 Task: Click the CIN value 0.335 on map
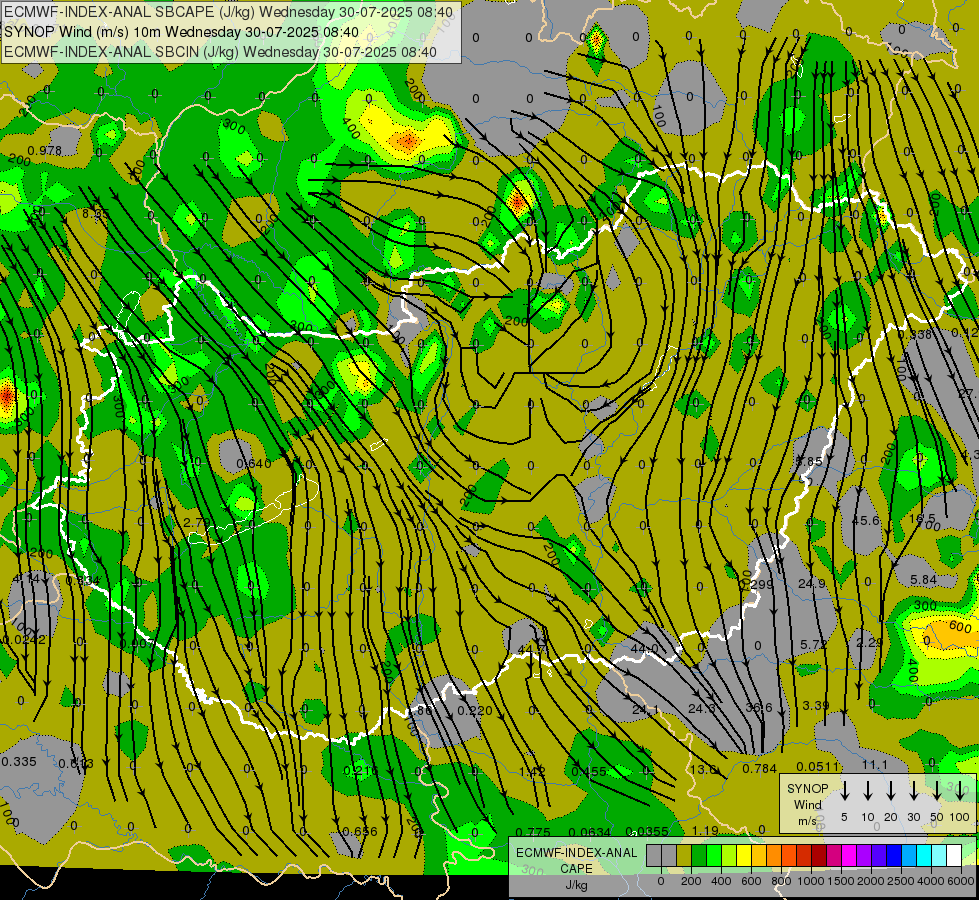[x=19, y=761]
